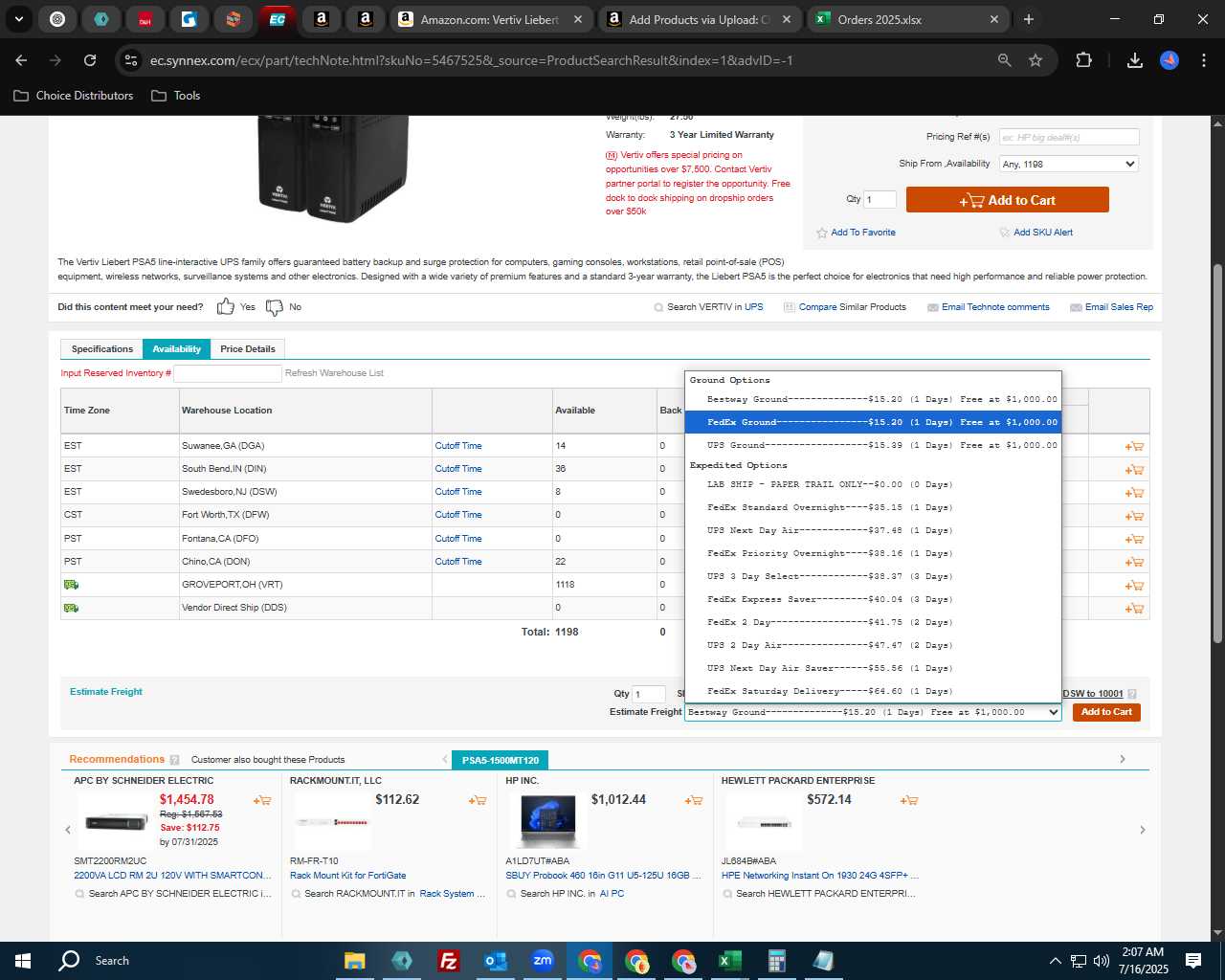This screenshot has height=980, width=1225.
Task: Click thumbs up Yes icon
Action: click(x=225, y=306)
